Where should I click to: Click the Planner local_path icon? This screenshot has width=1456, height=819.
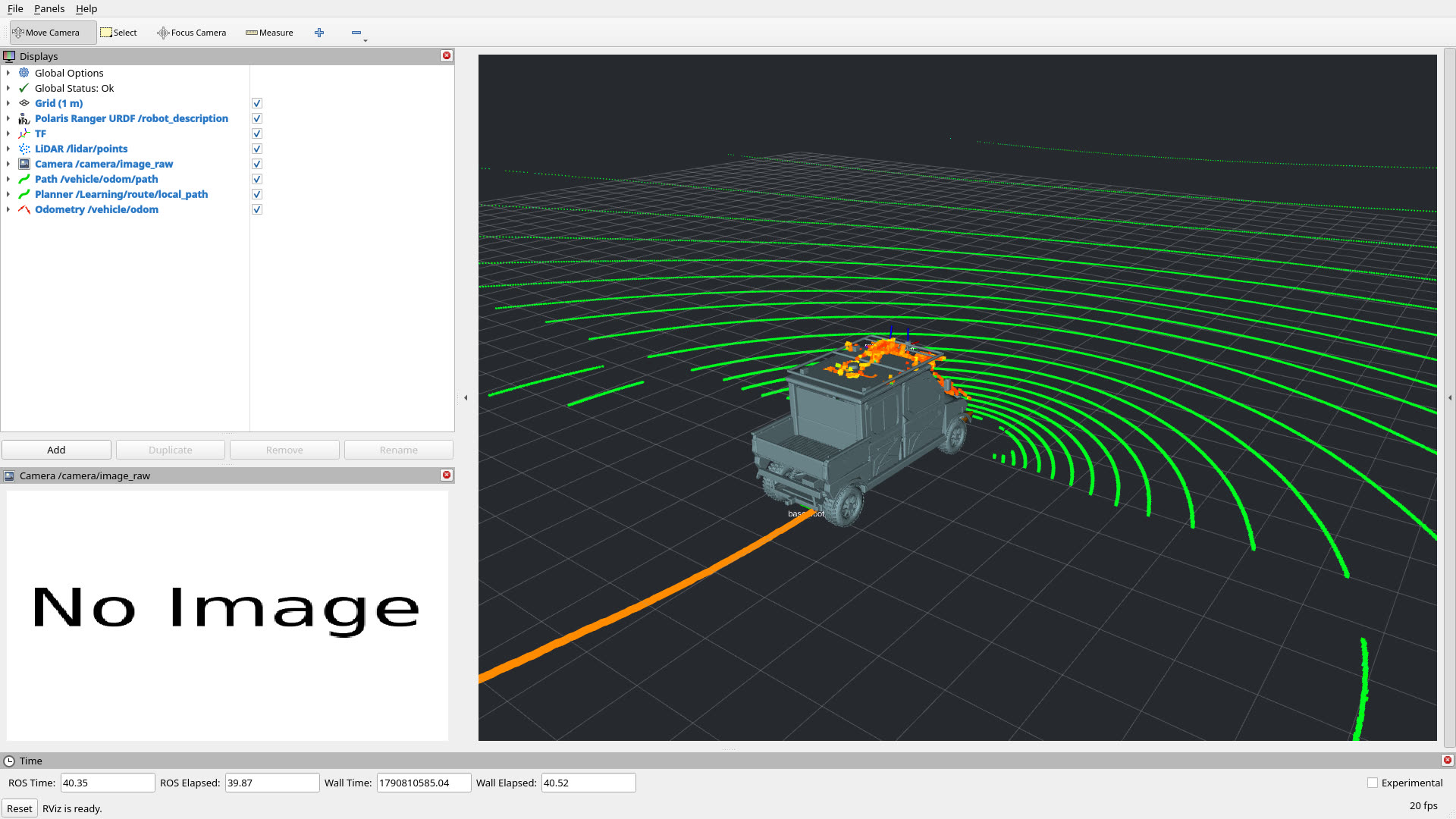[x=24, y=194]
